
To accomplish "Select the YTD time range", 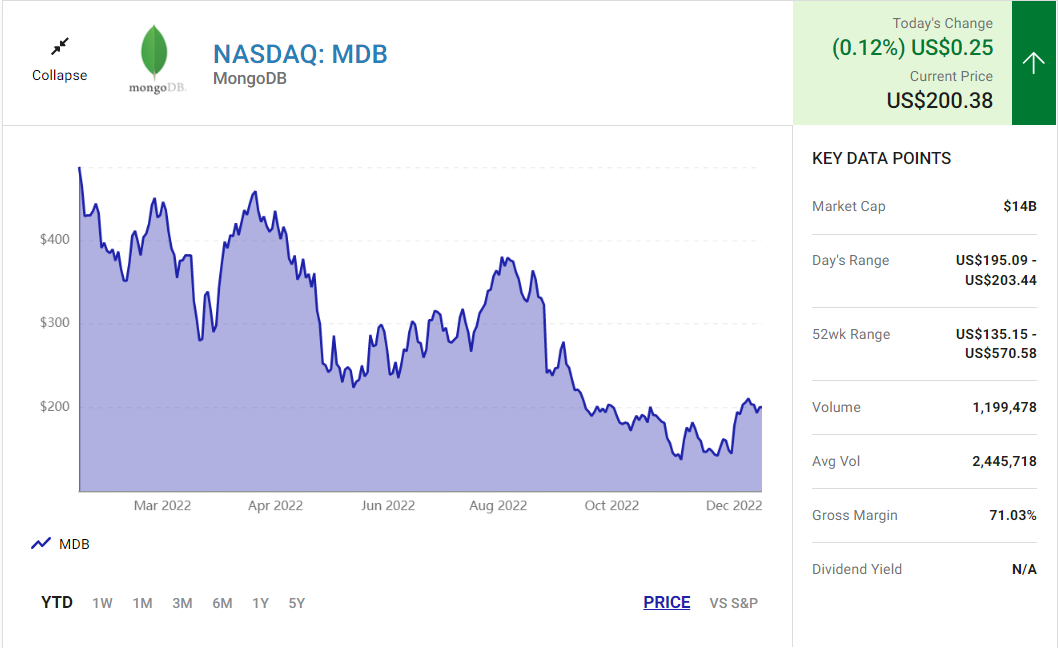I will [57, 603].
